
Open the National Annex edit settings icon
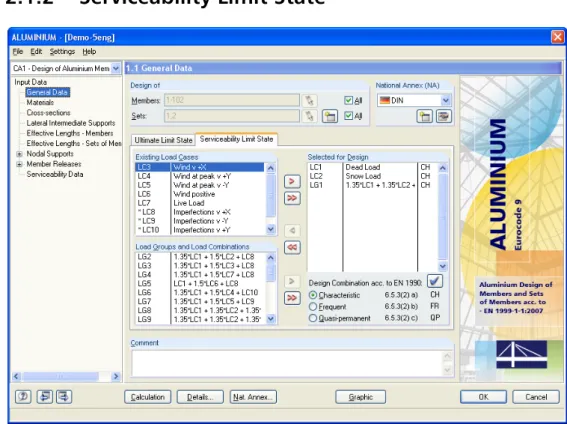(x=444, y=116)
